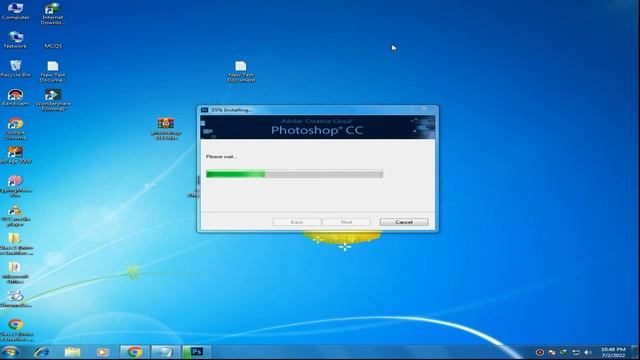Click the Photoshop CC banner image
640x360 pixels.
coord(318,127)
